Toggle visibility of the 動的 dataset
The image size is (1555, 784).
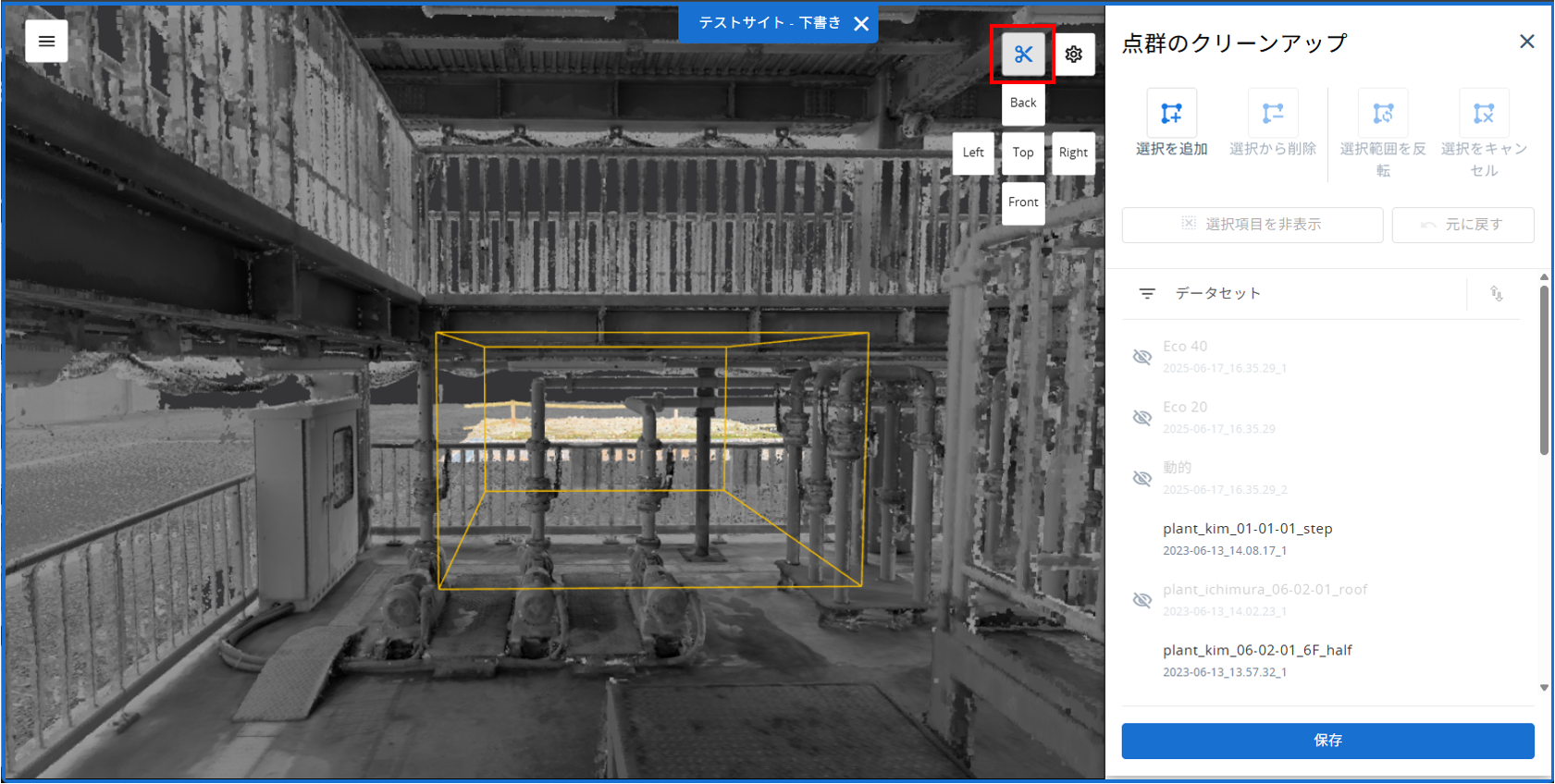pyautogui.click(x=1142, y=479)
